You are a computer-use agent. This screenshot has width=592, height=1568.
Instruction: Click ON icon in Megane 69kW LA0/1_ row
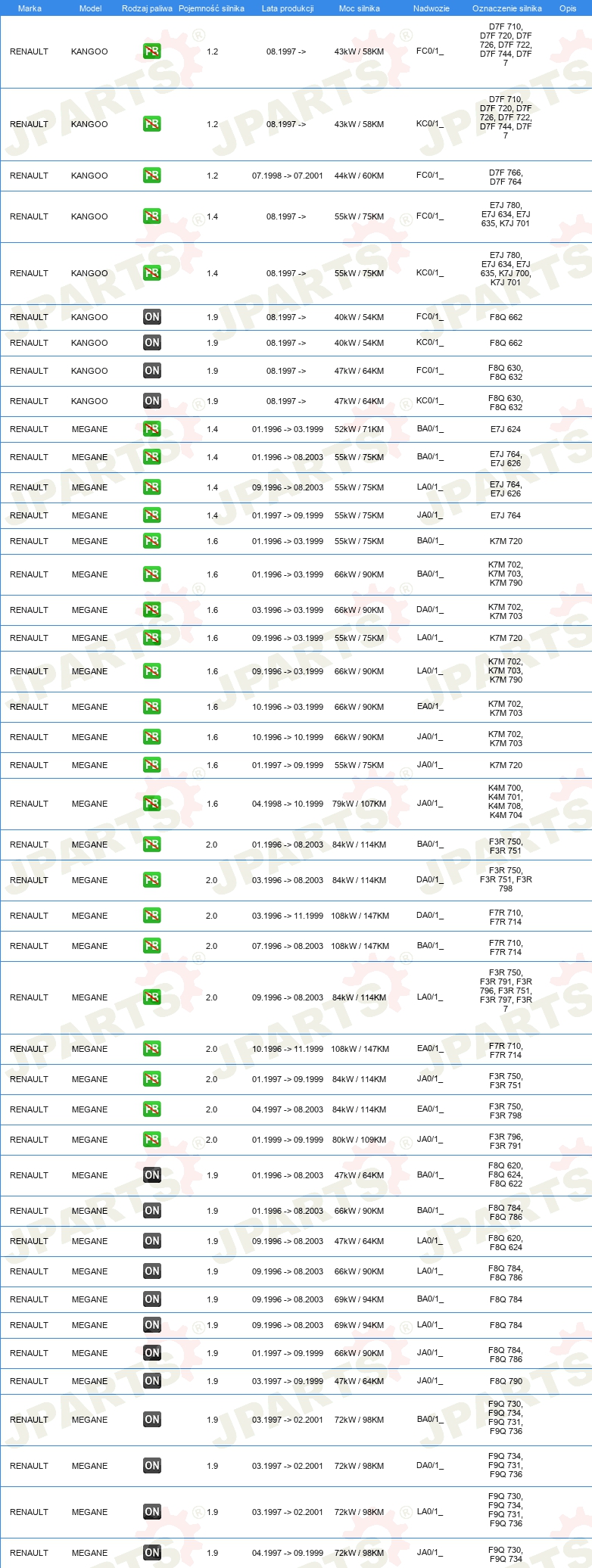[x=151, y=1325]
